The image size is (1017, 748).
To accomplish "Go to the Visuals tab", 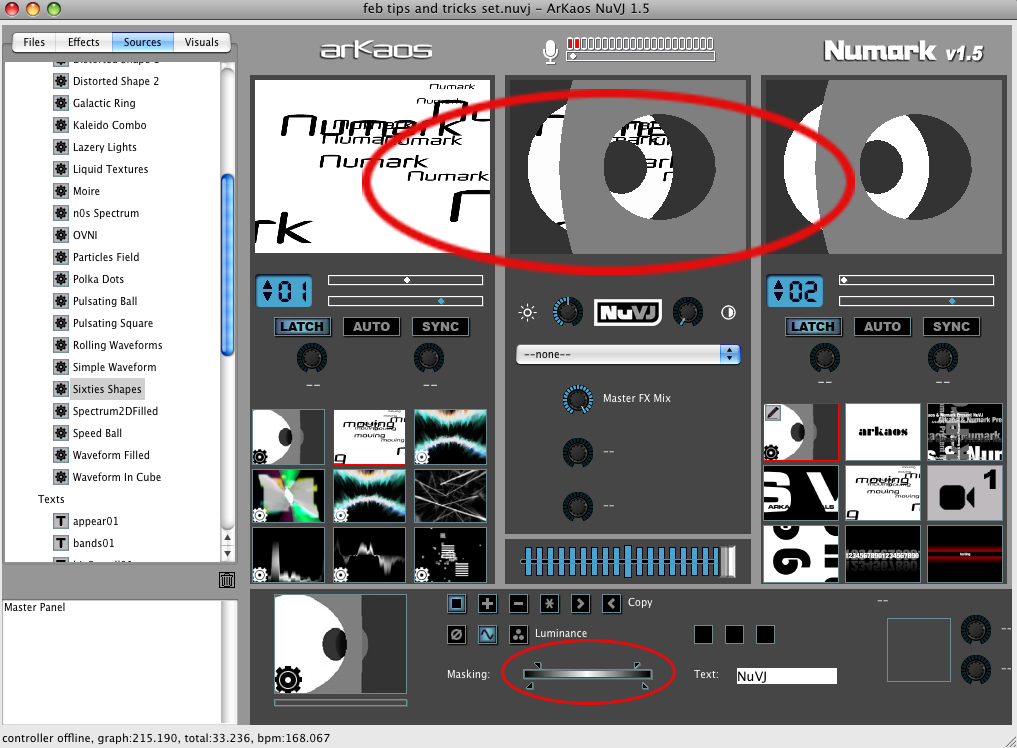I will [x=202, y=42].
